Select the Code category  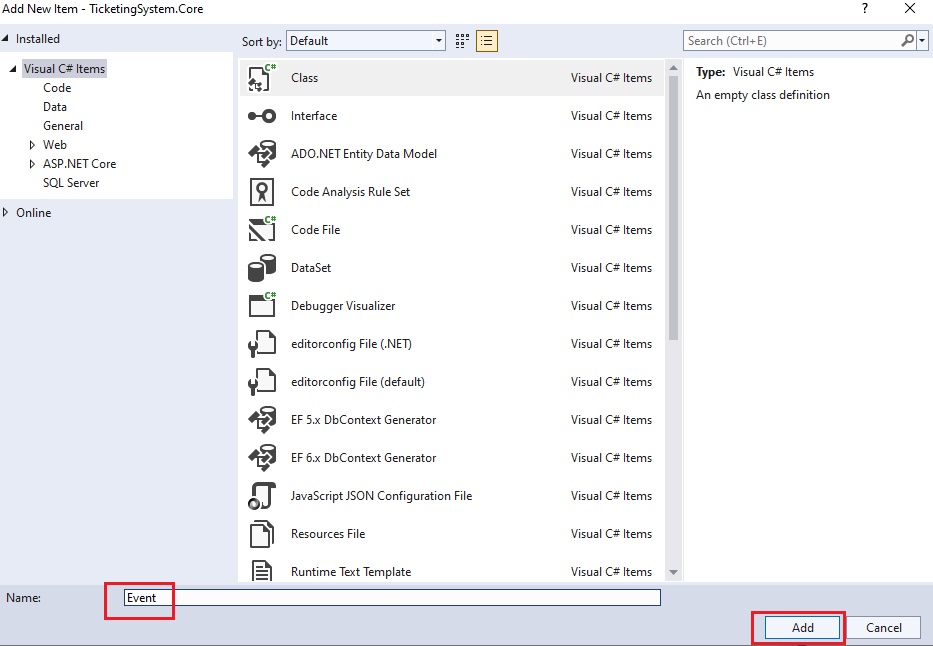coord(57,88)
